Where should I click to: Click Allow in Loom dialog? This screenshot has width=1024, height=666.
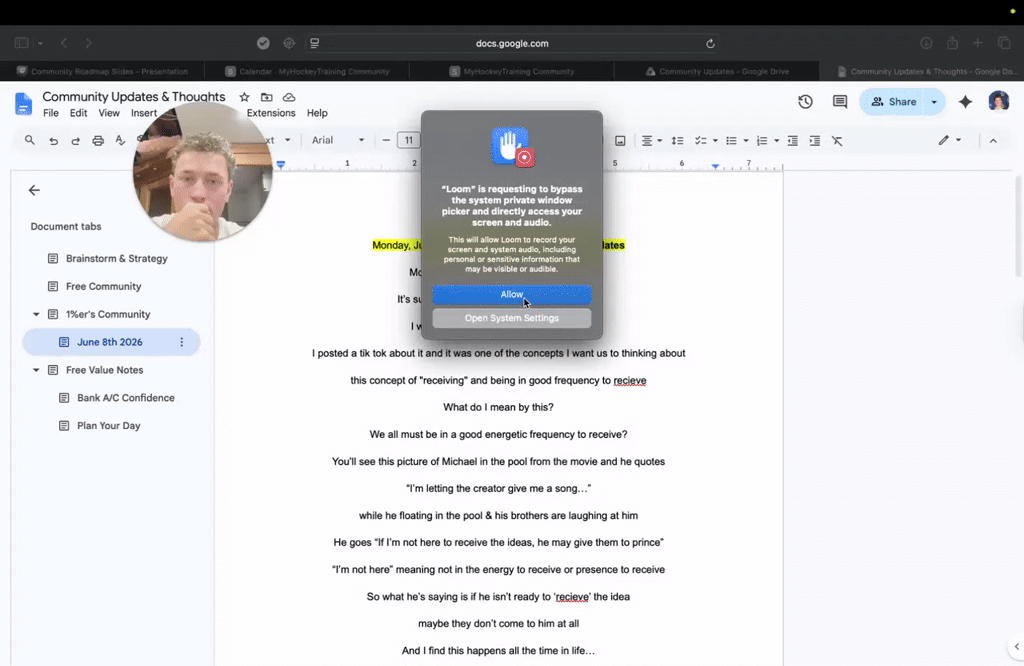(512, 294)
